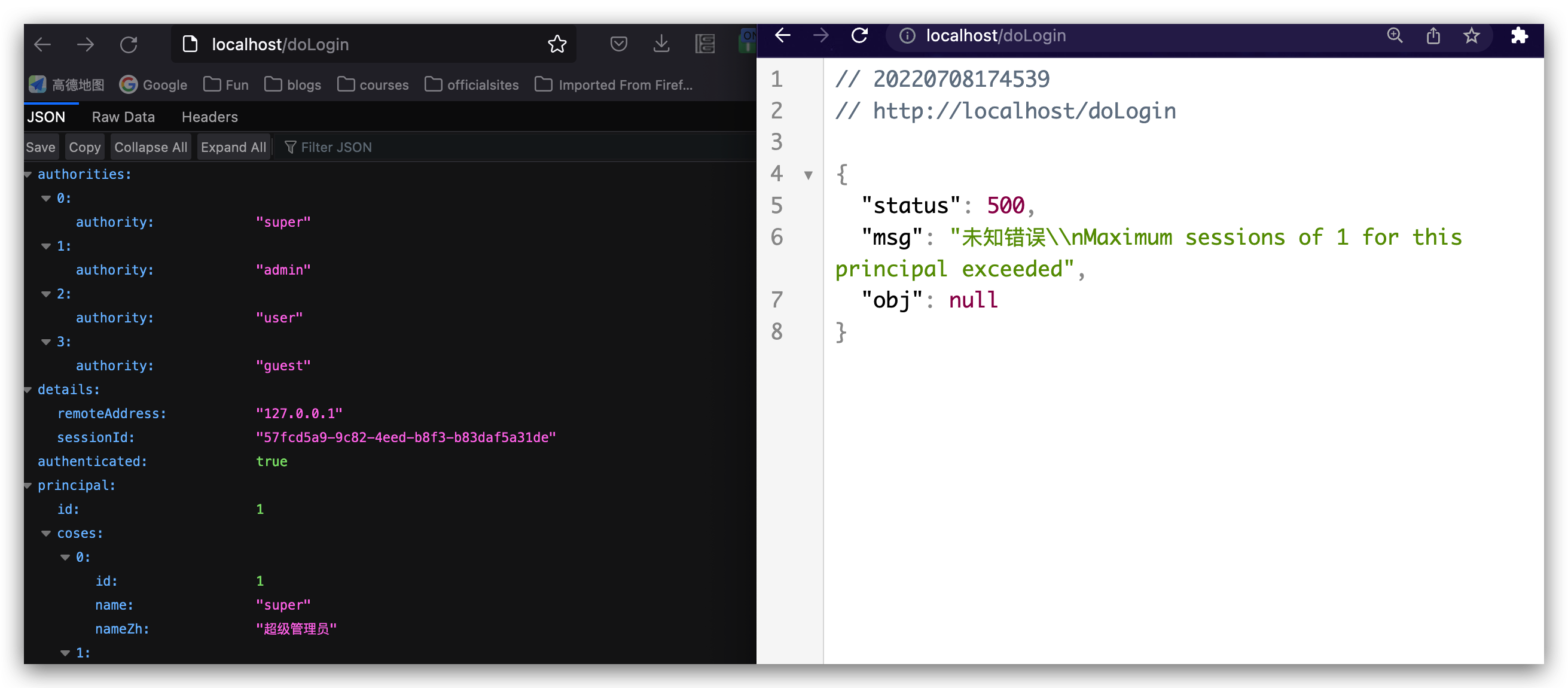Select the remoteAddress value "127.0.0.1"
1568x688 pixels.
point(299,413)
